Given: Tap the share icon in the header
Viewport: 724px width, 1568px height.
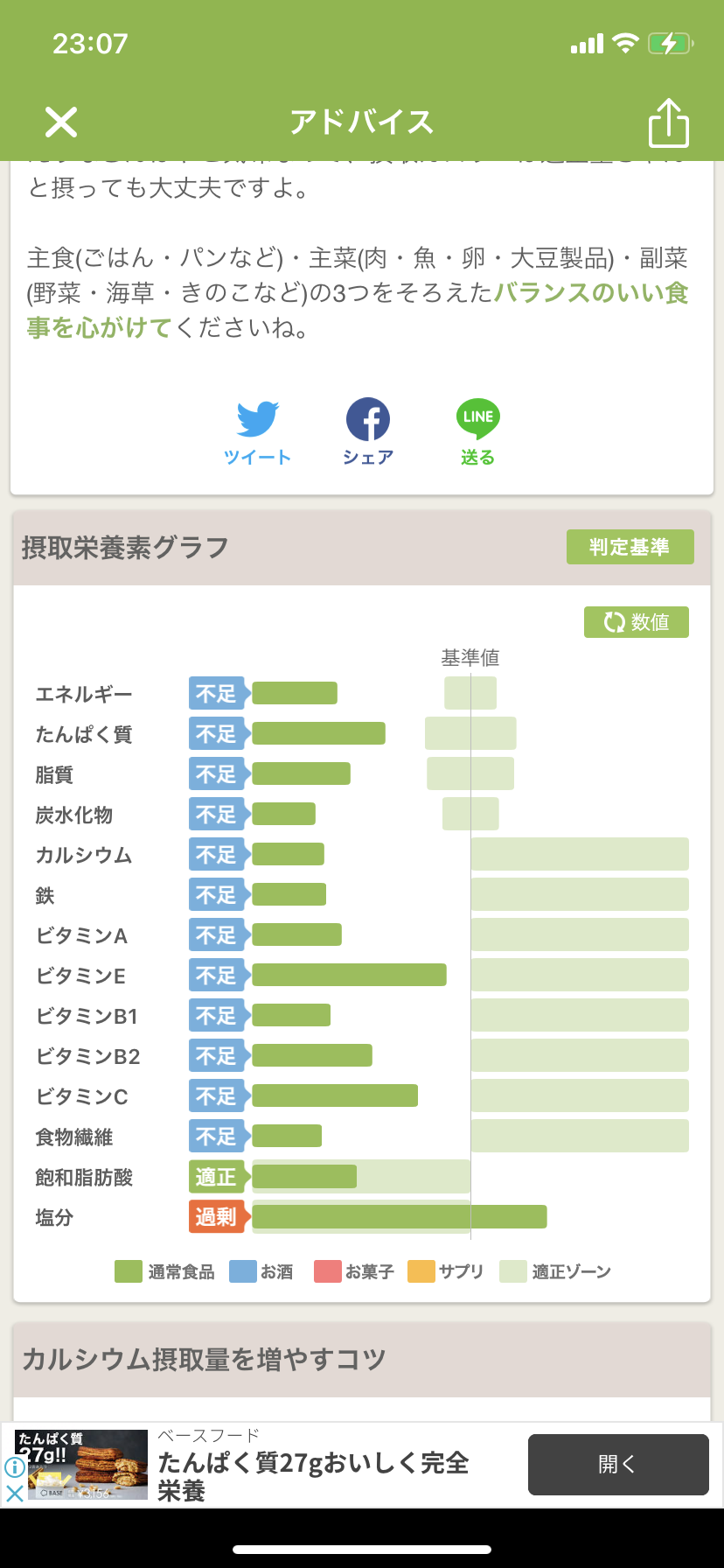Looking at the screenshot, I should pyautogui.click(x=669, y=122).
